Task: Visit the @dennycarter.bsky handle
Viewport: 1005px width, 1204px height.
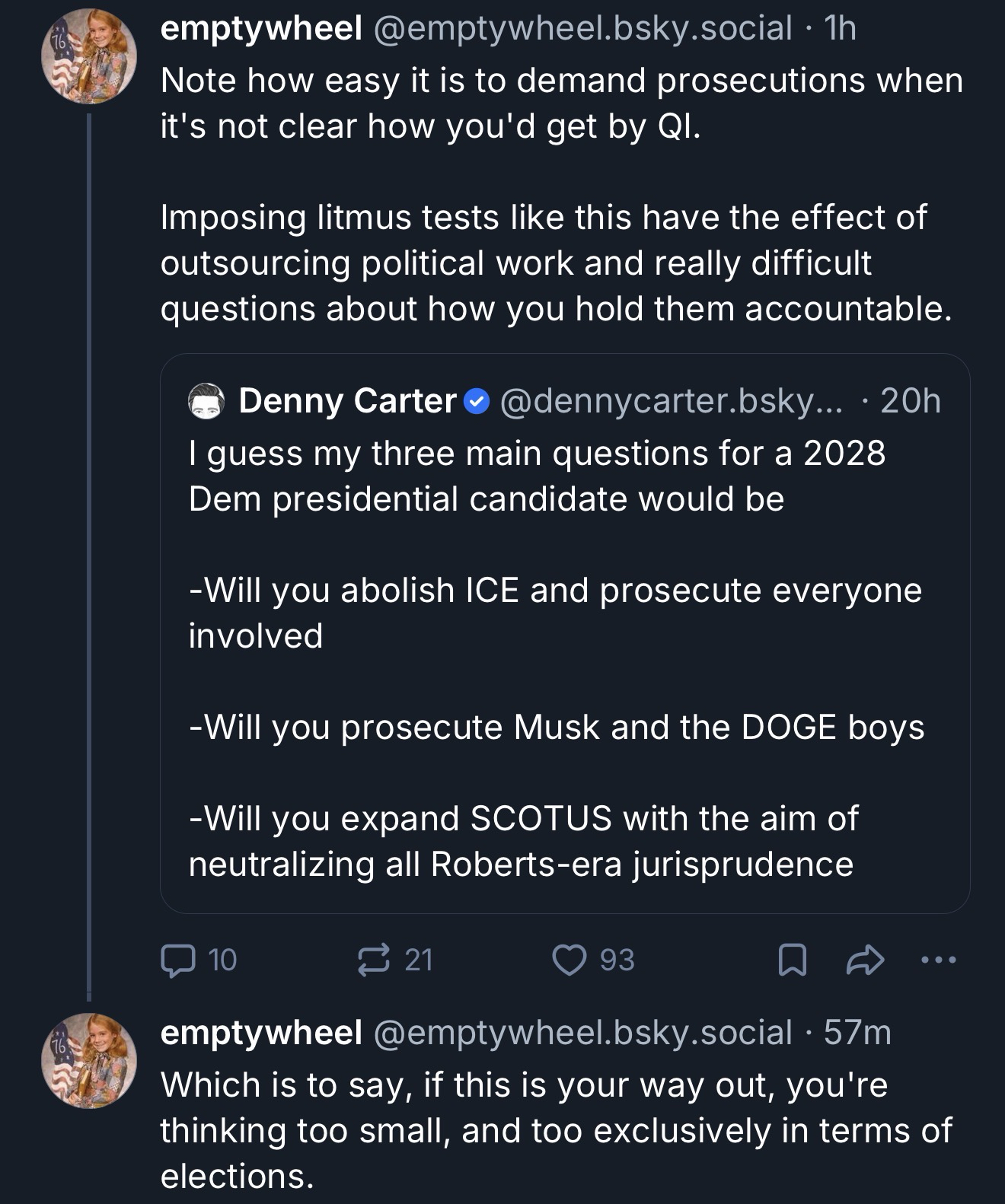Action: click(x=671, y=400)
